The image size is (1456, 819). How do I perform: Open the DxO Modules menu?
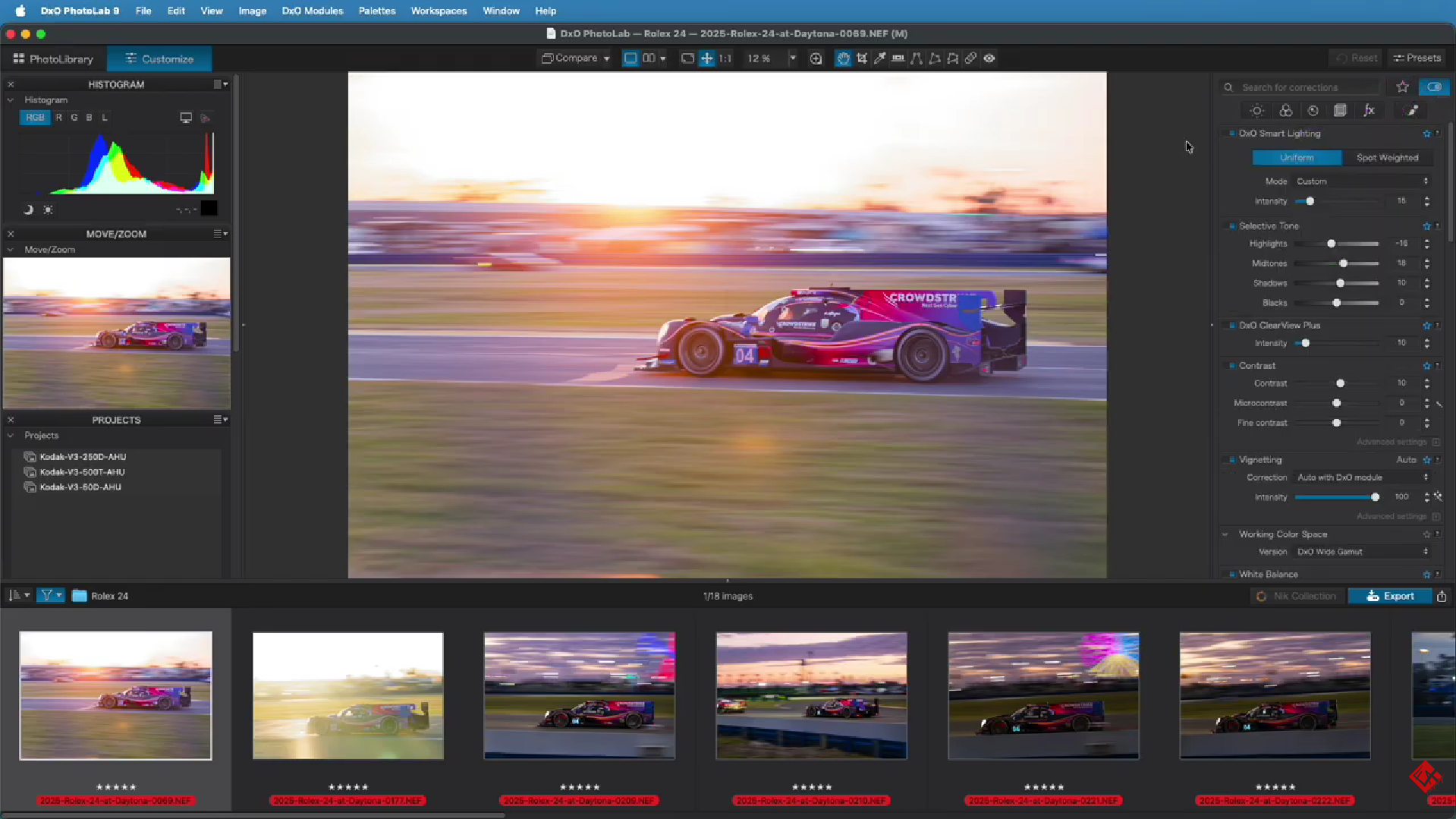point(312,11)
